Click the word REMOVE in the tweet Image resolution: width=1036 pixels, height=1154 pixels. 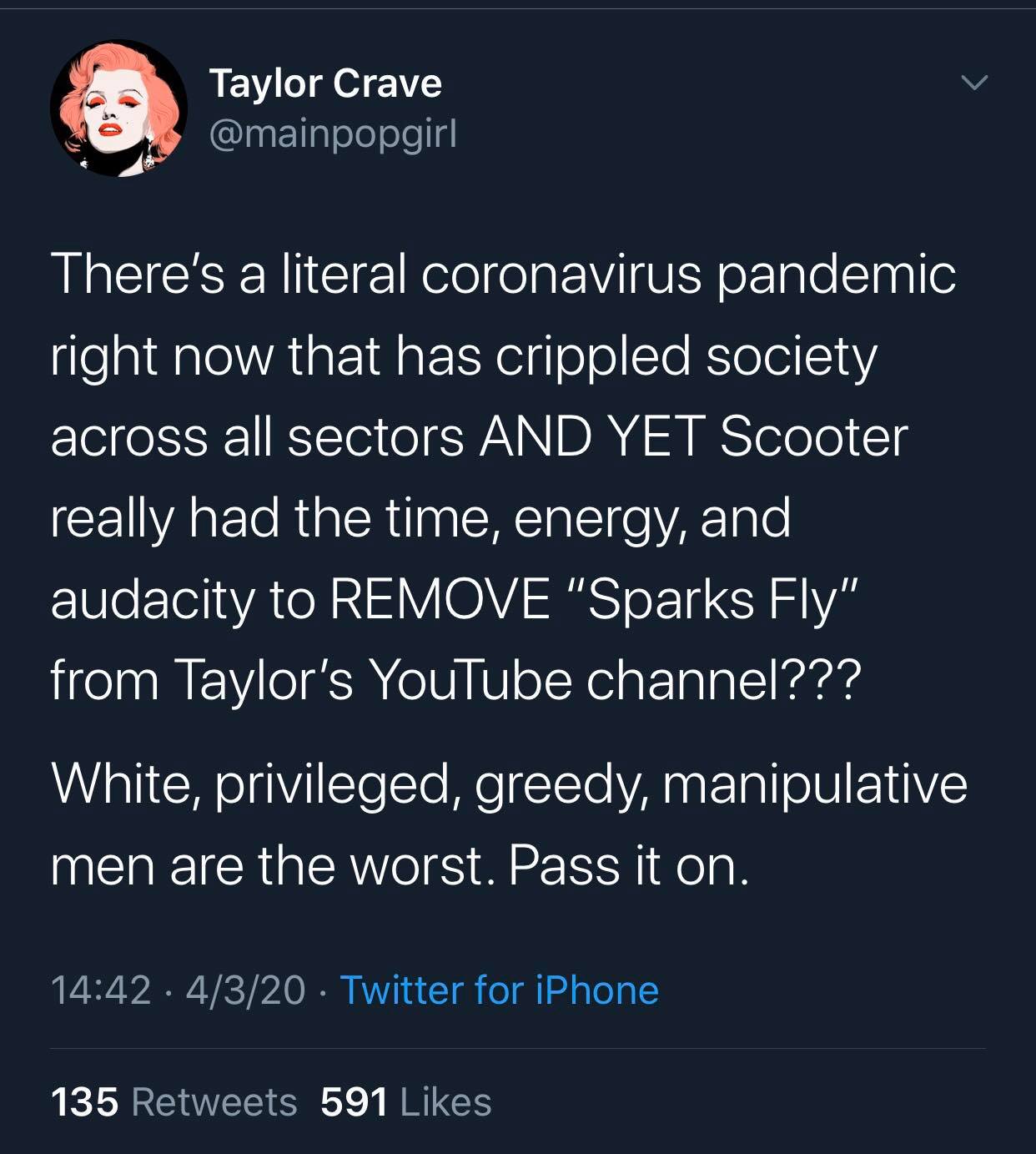pyautogui.click(x=440, y=599)
